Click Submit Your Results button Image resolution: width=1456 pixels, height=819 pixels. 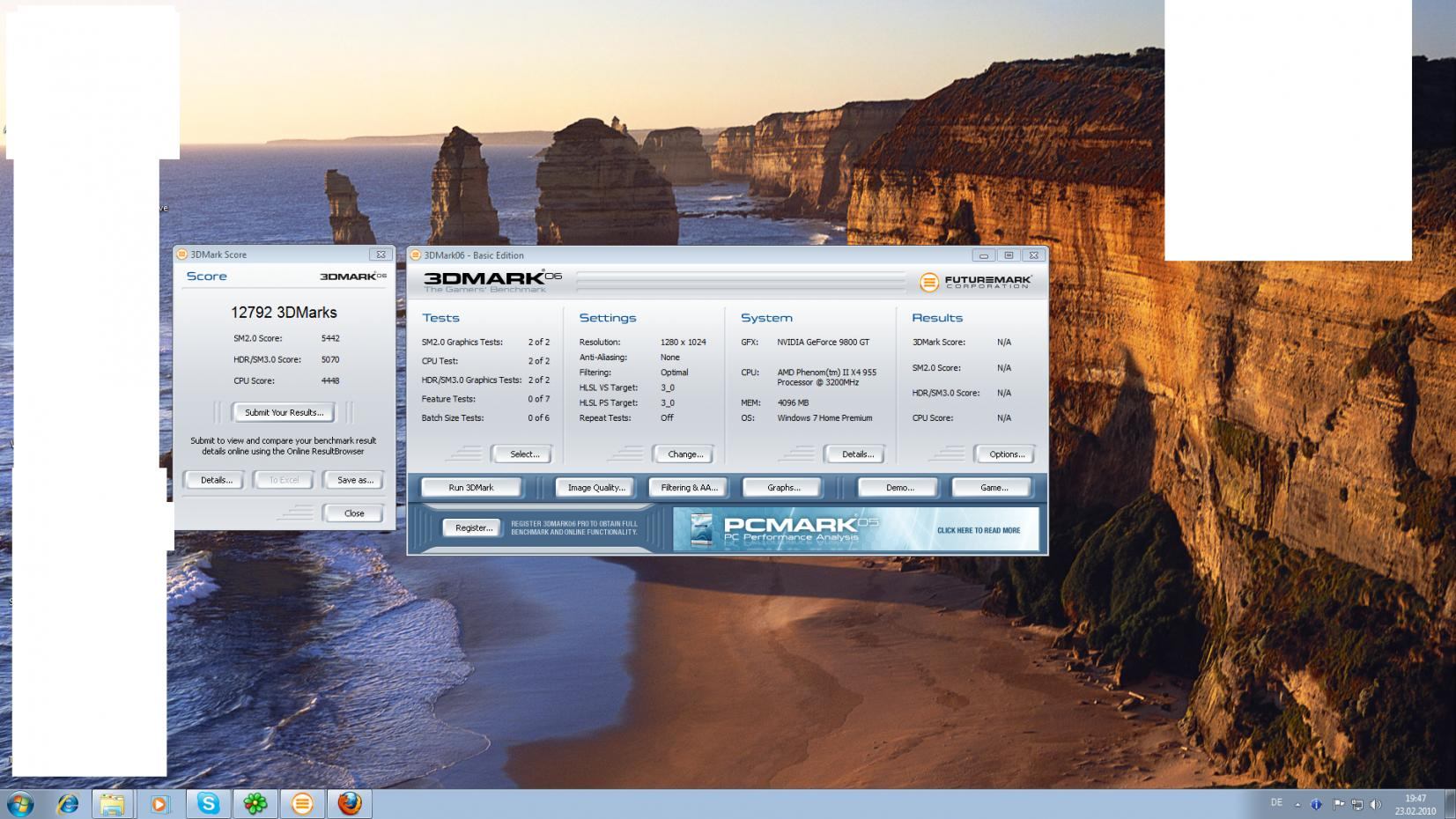click(284, 412)
